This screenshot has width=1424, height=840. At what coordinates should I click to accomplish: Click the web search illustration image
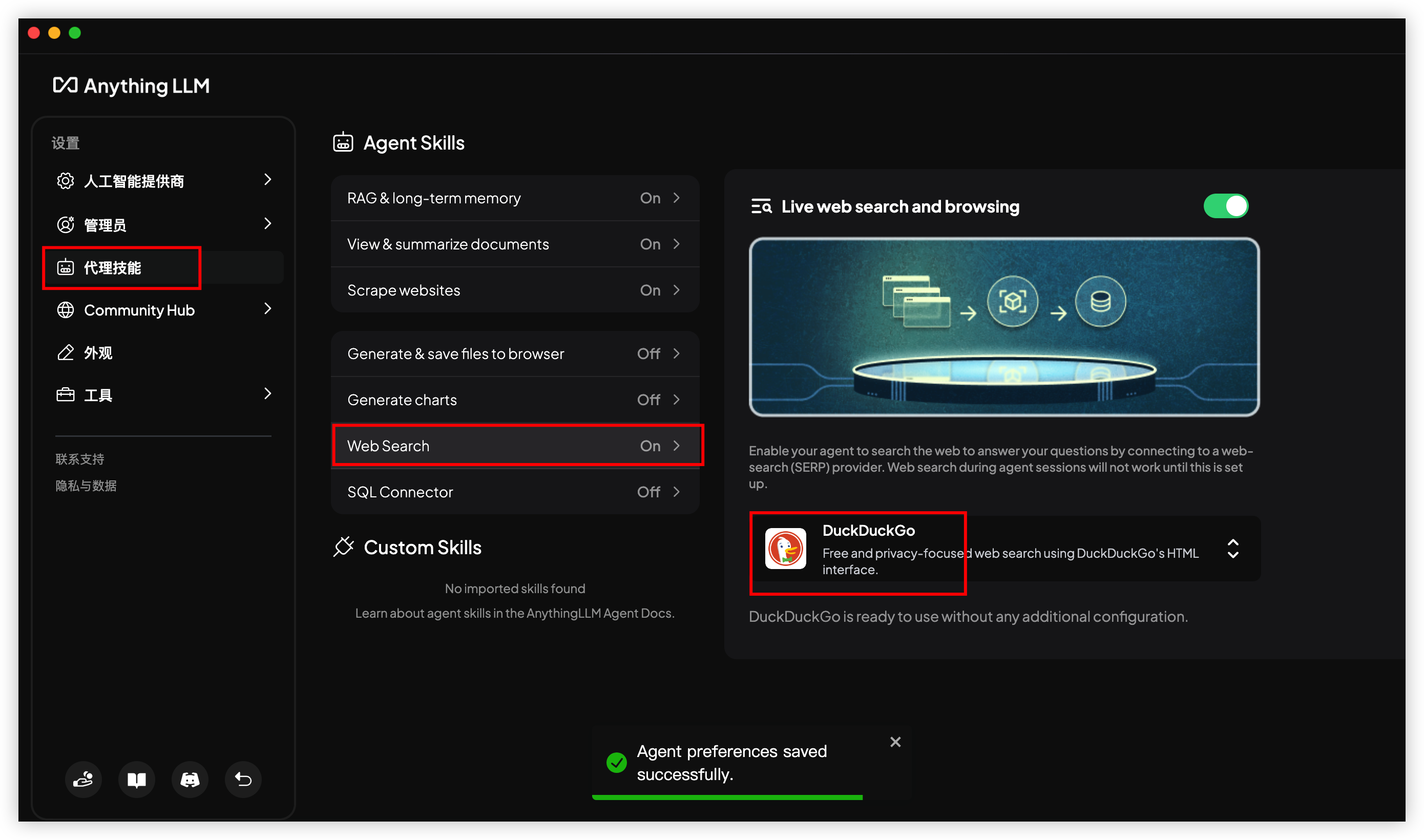[1003, 327]
